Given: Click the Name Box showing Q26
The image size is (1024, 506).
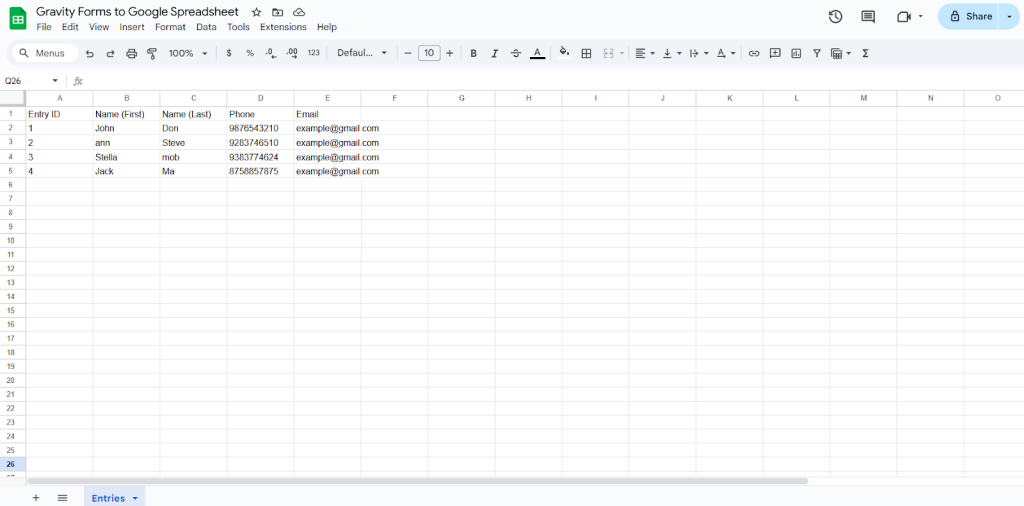Looking at the screenshot, I should click(x=31, y=81).
